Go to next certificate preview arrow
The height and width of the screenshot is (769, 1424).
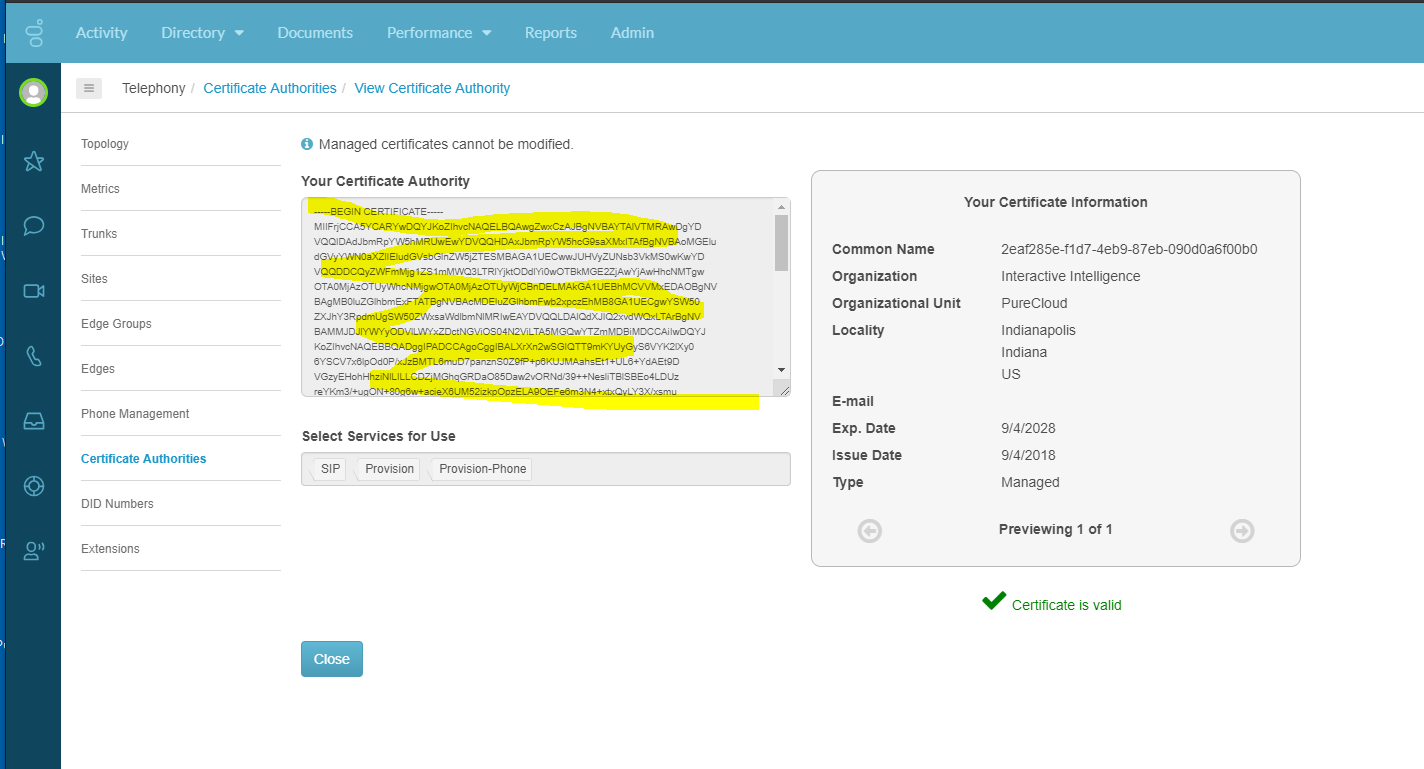click(x=1242, y=531)
